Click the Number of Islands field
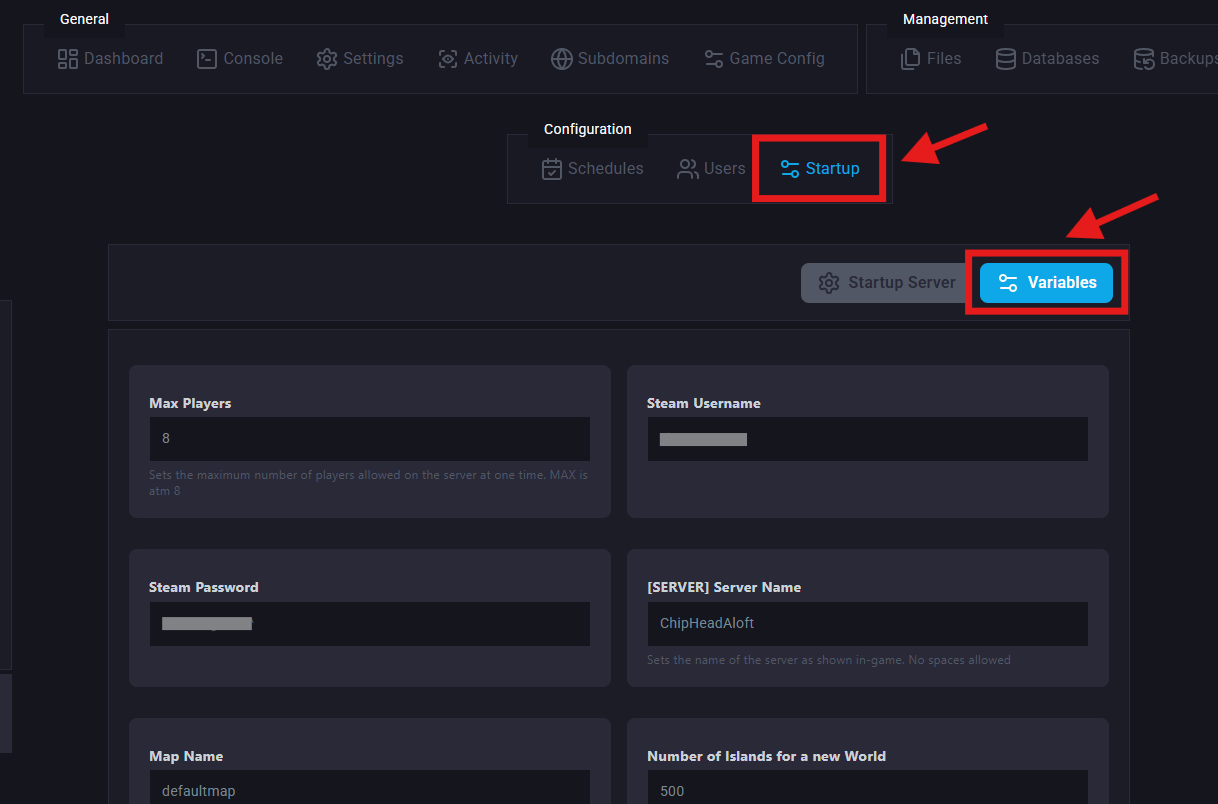The image size is (1218, 804). pos(867,787)
